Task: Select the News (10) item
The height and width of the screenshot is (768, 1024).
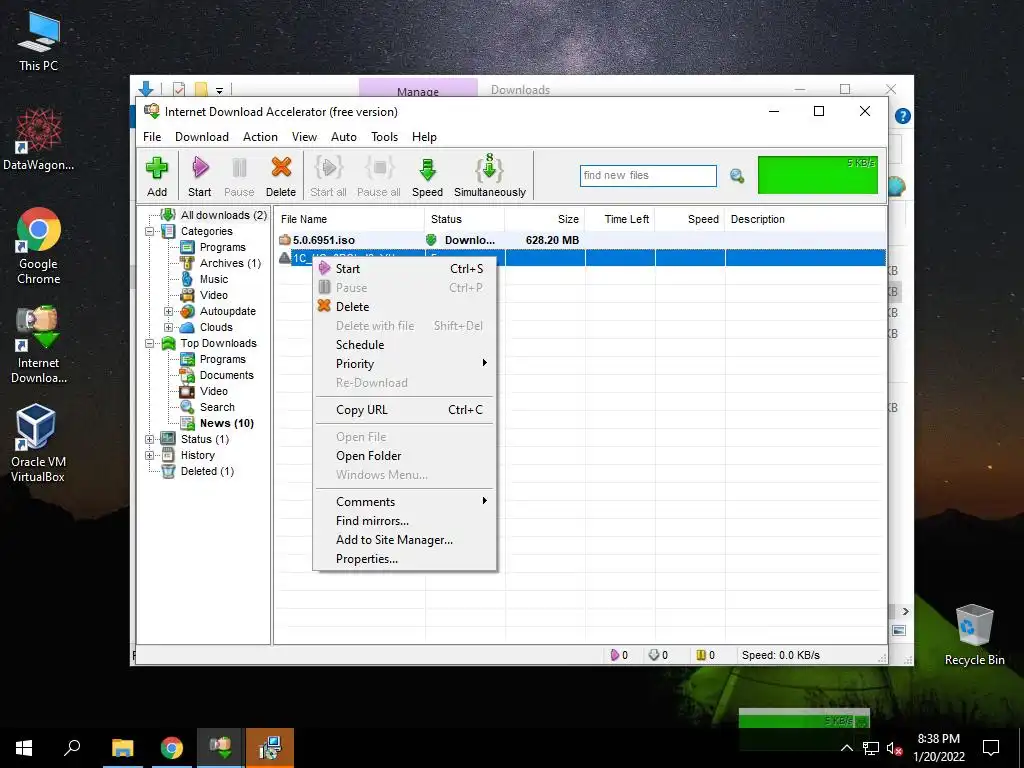Action: point(227,423)
